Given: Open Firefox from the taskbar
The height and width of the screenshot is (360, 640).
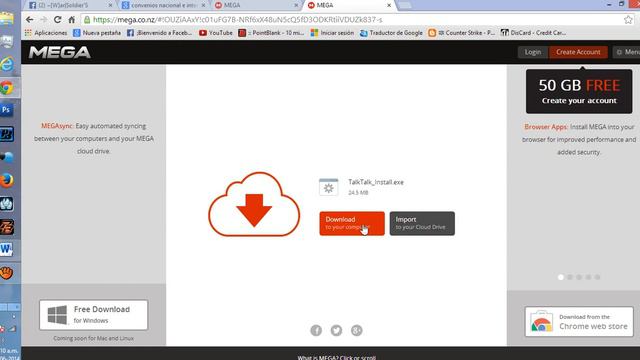Looking at the screenshot, I should click(7, 180).
